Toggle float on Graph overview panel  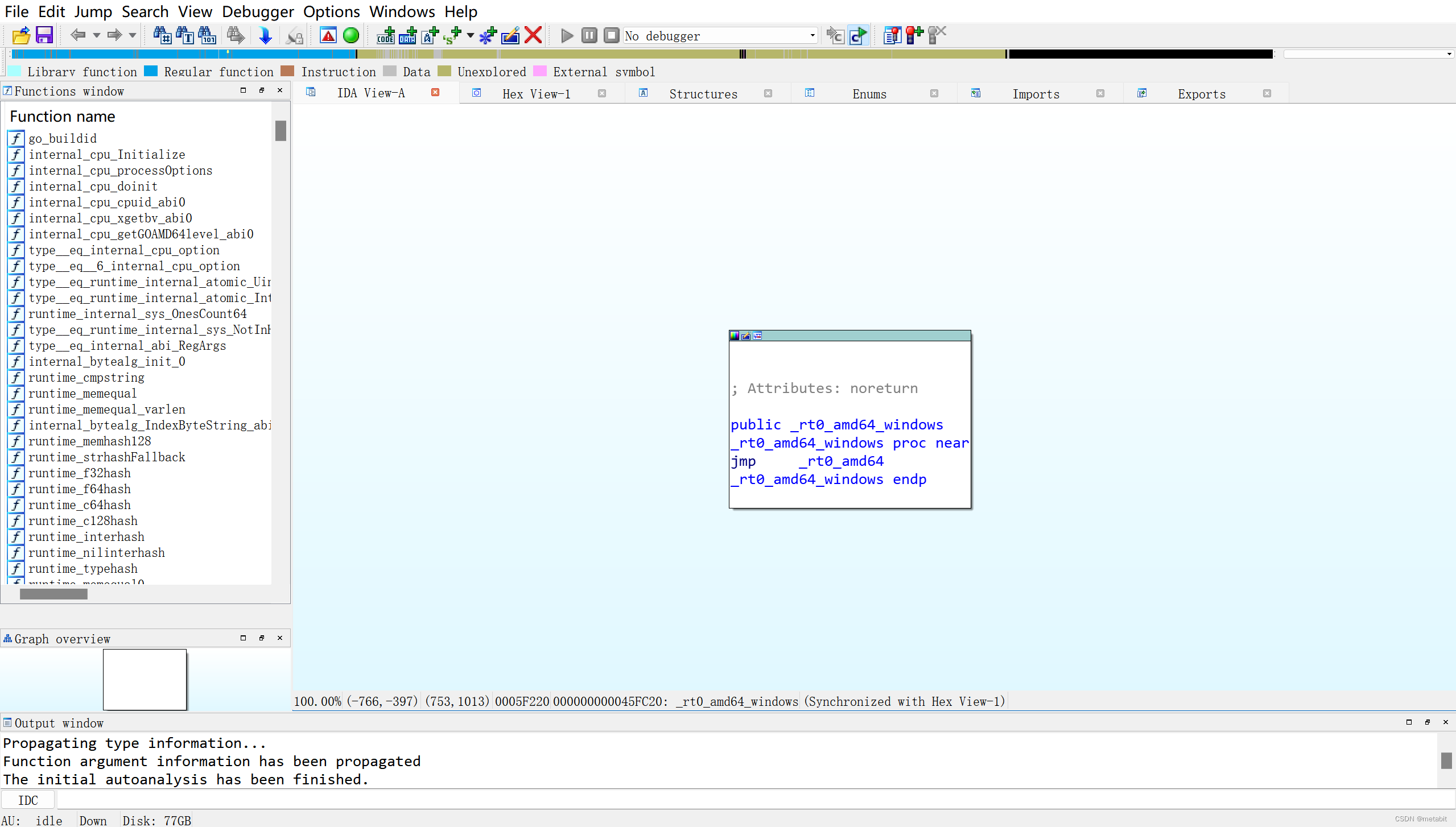click(262, 638)
